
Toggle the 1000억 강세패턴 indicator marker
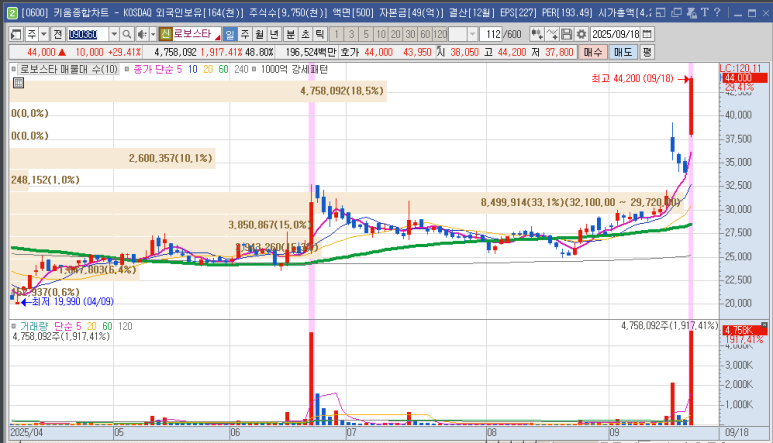tap(254, 69)
